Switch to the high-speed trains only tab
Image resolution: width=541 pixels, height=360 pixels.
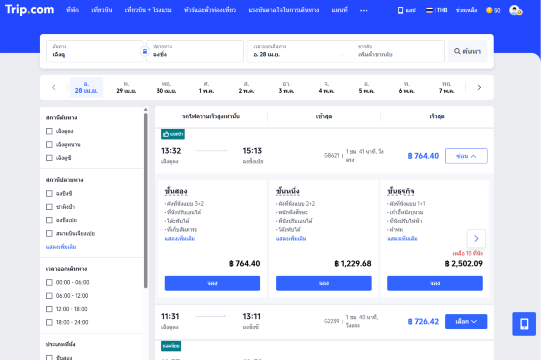point(211,117)
